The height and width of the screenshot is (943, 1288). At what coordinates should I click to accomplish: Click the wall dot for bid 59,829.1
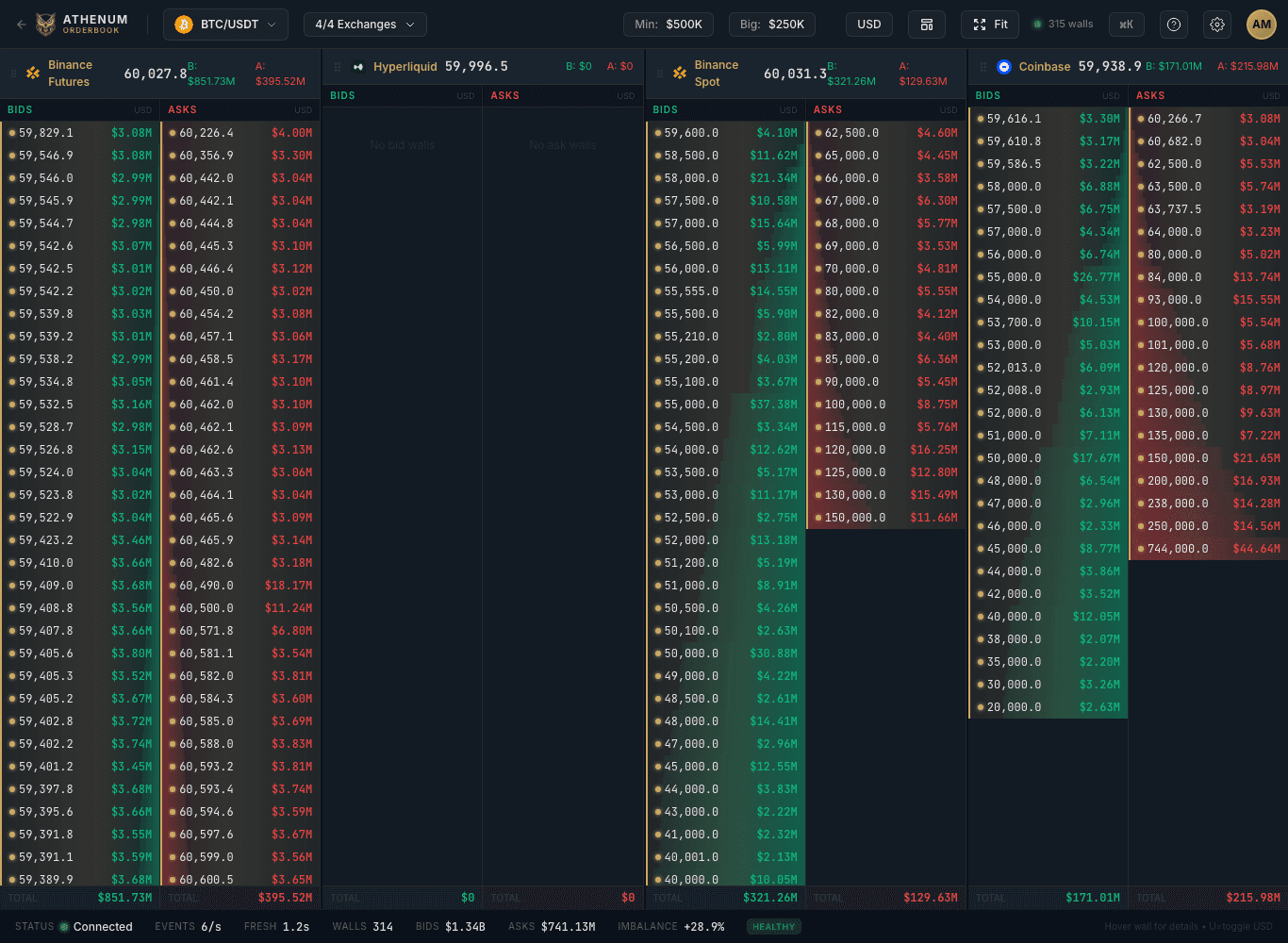click(11, 133)
